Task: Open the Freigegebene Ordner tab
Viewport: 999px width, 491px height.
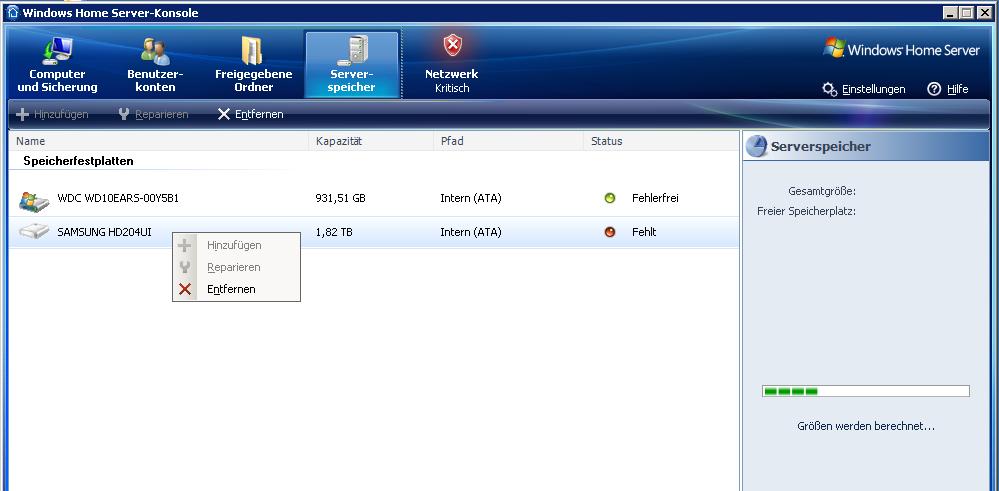Action: tap(253, 64)
